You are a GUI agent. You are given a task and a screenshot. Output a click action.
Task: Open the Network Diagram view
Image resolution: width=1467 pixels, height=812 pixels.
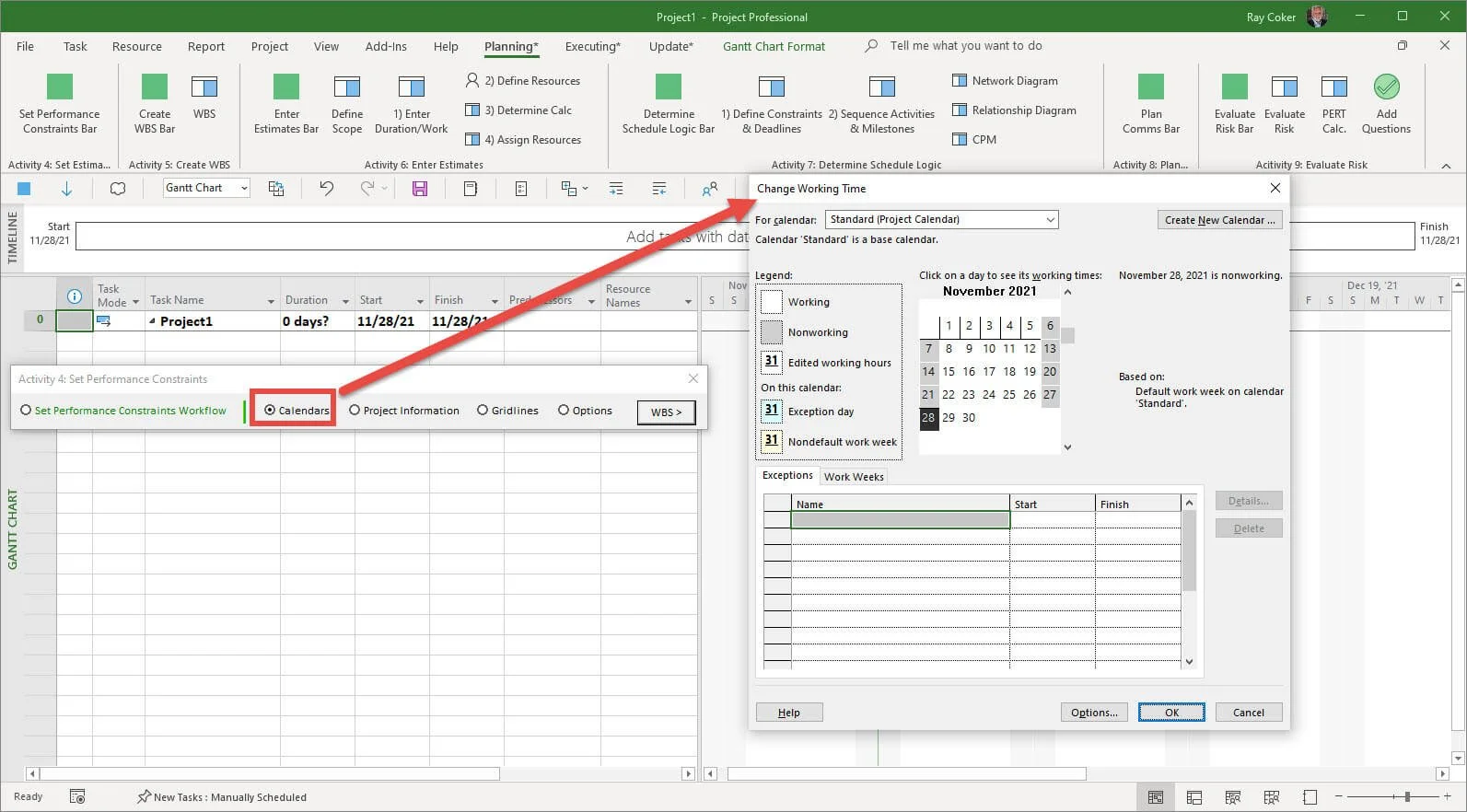pos(1005,81)
